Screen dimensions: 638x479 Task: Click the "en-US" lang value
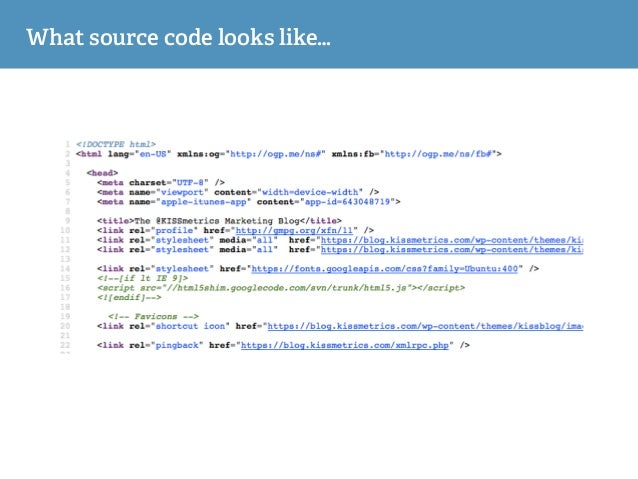point(153,154)
